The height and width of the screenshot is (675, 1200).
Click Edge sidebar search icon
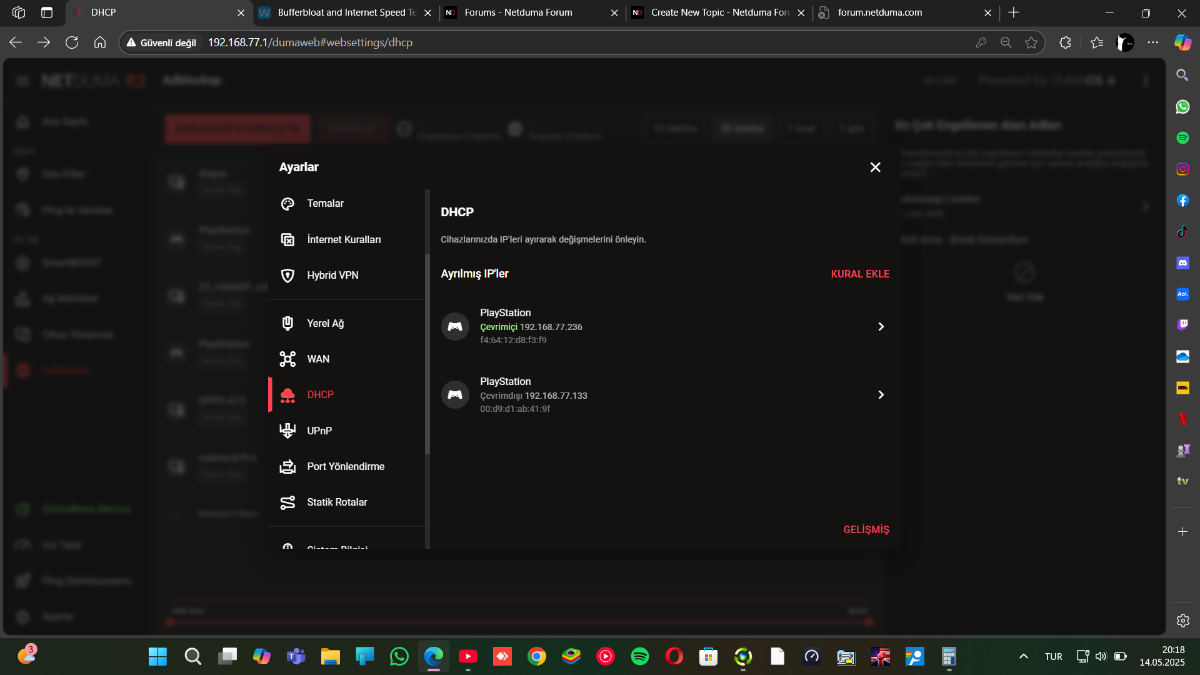pyautogui.click(x=1183, y=75)
